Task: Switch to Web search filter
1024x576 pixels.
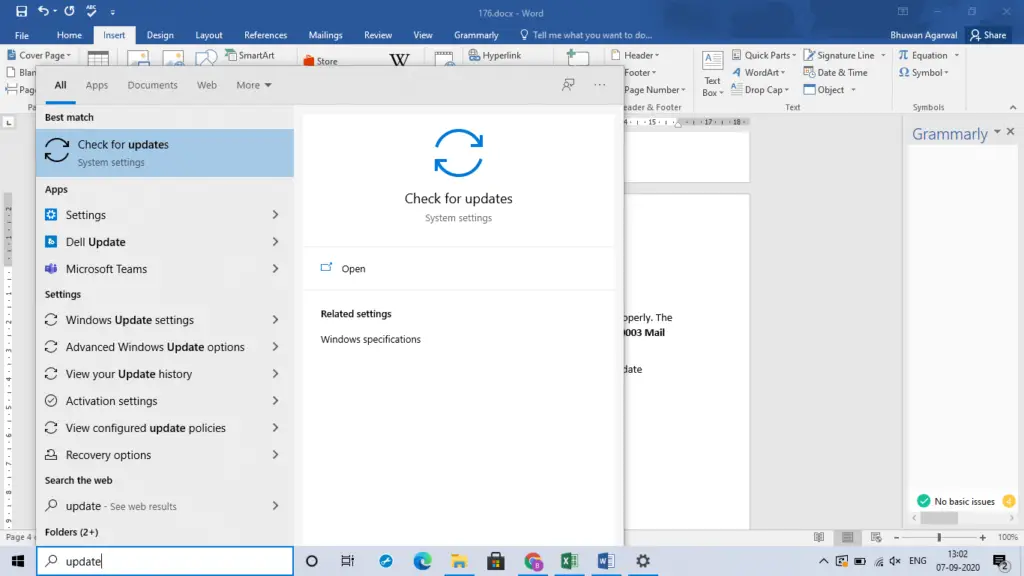Action: tap(206, 85)
